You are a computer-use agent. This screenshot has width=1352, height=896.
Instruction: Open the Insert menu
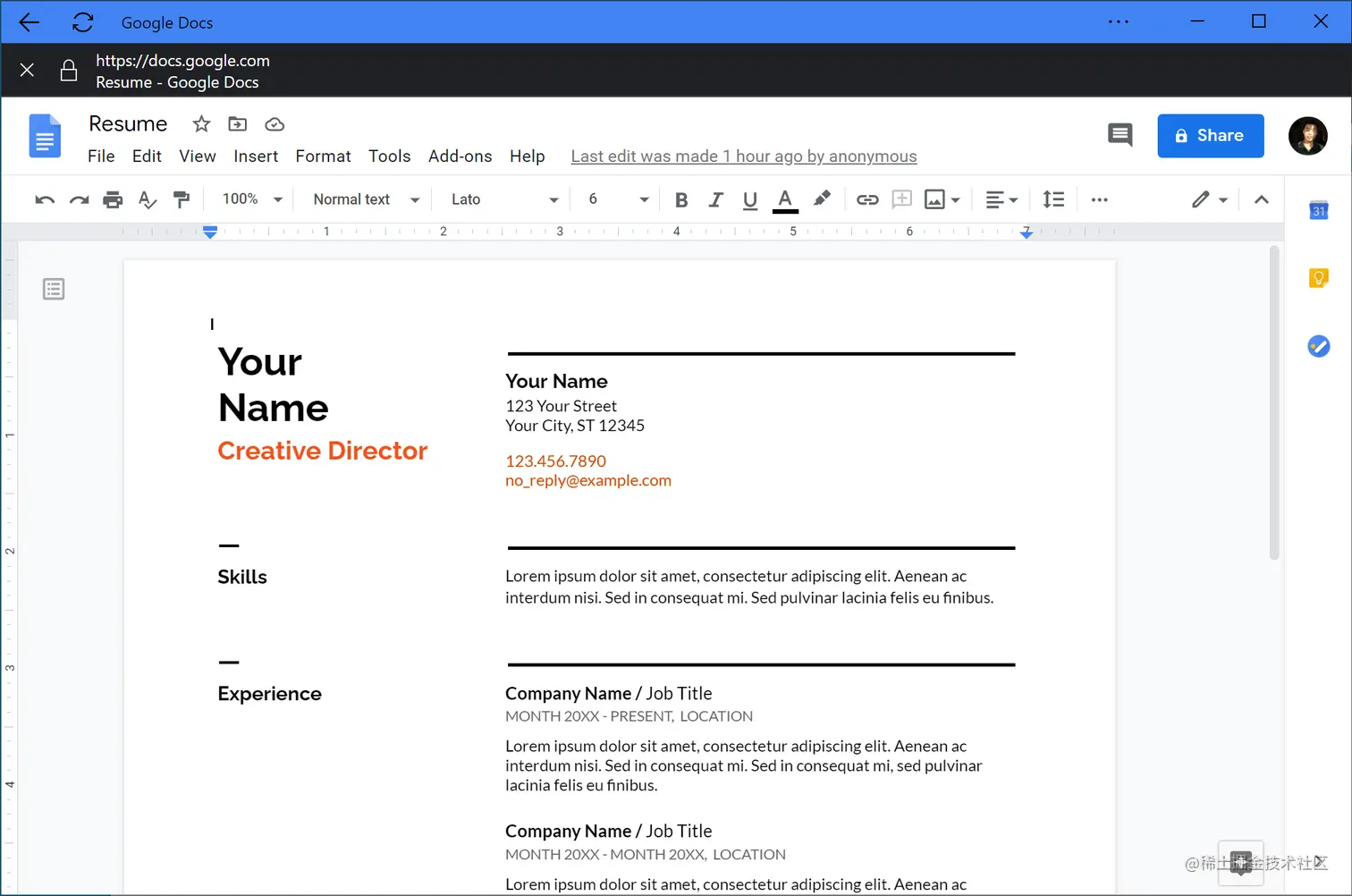tap(256, 156)
